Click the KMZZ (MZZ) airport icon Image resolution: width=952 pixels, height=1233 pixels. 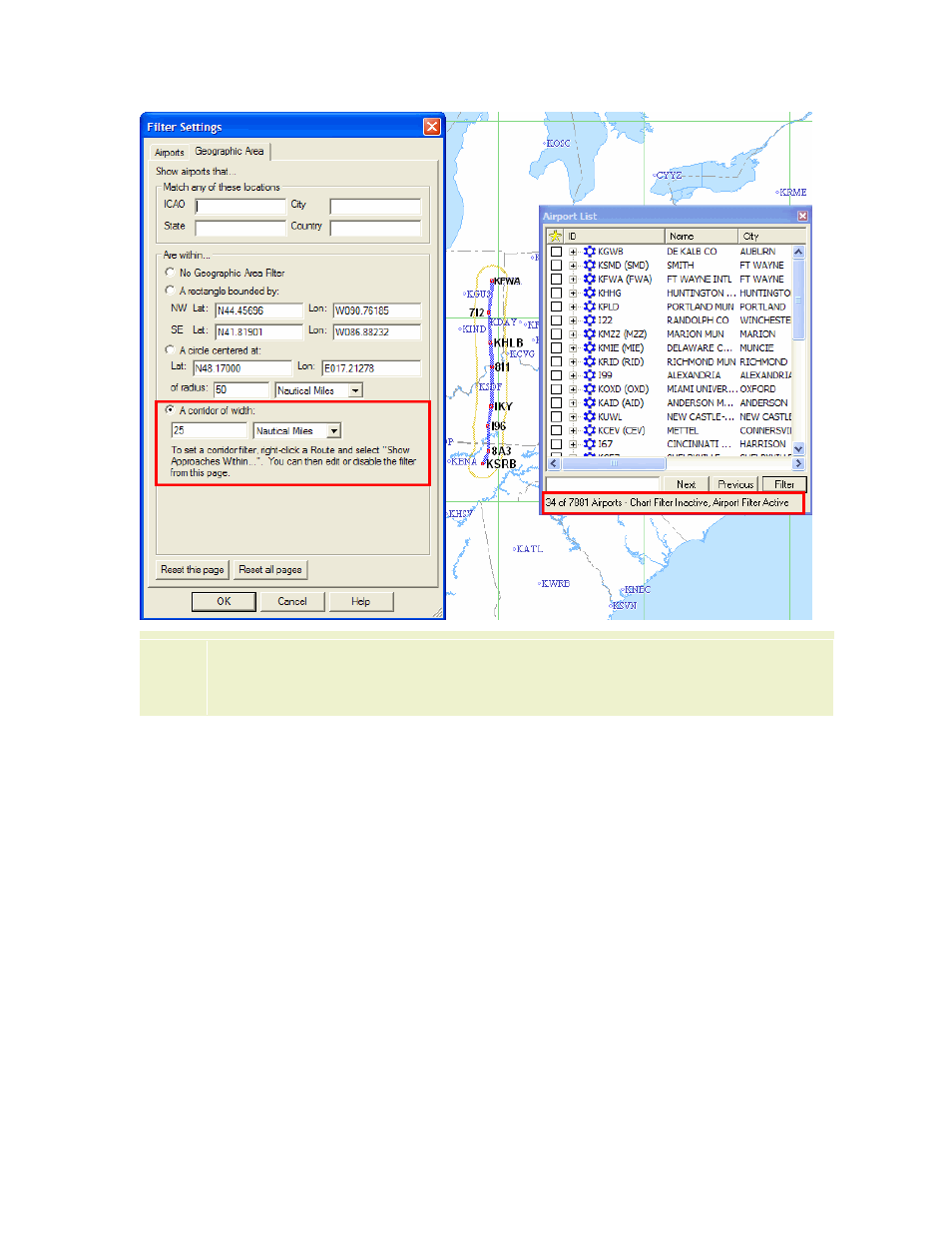590,334
